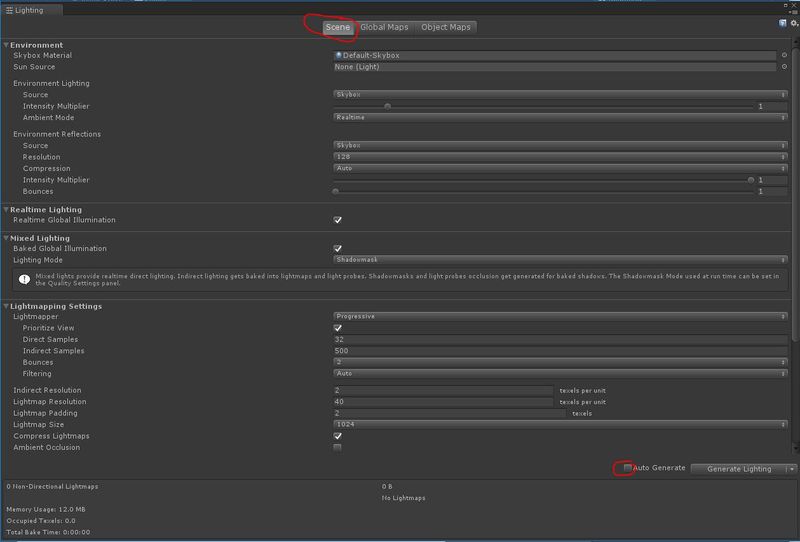800x542 pixels.
Task: Toggle Baked Global Illumination checkbox
Action: [x=337, y=249]
